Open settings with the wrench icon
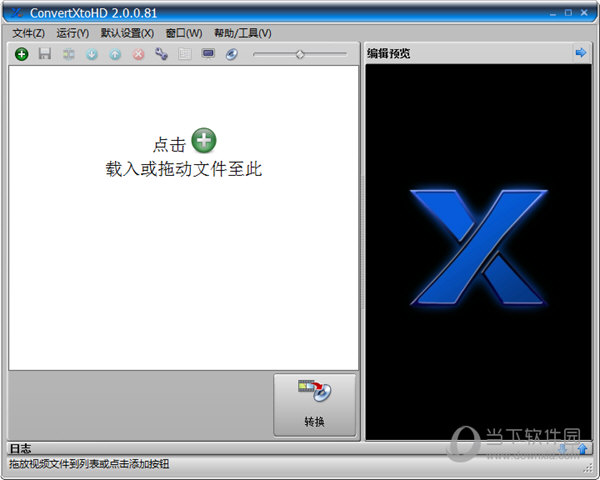The width and height of the screenshot is (600, 480). tap(161, 54)
